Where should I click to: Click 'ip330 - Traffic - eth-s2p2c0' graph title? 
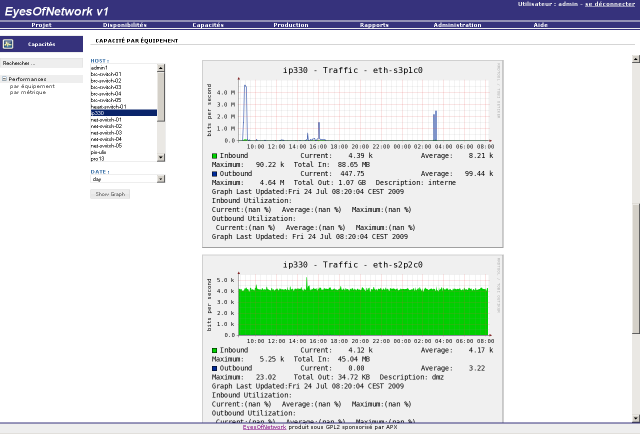[x=353, y=265]
